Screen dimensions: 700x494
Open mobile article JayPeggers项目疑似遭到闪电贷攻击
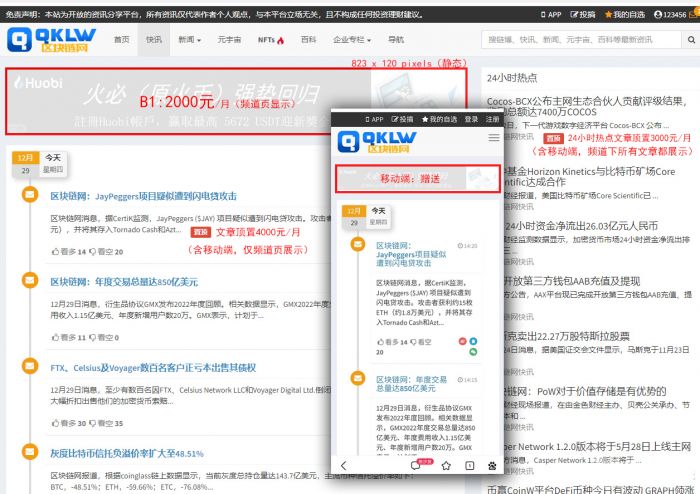(x=411, y=254)
